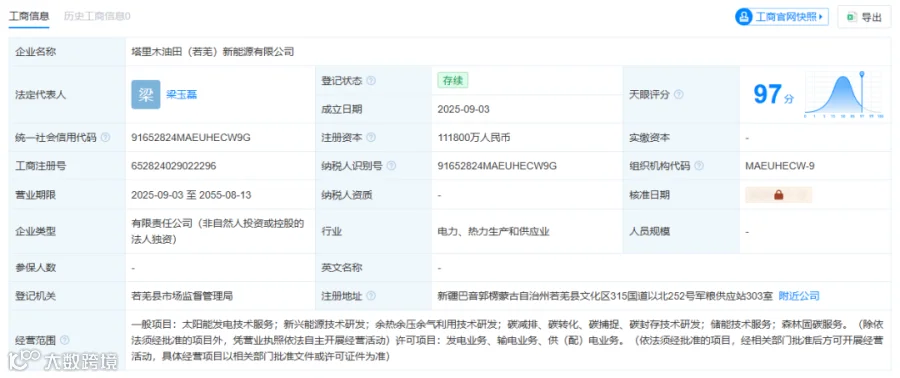The image size is (900, 378).
Task: Click establishment date 2025-09-03
Action: (463, 109)
